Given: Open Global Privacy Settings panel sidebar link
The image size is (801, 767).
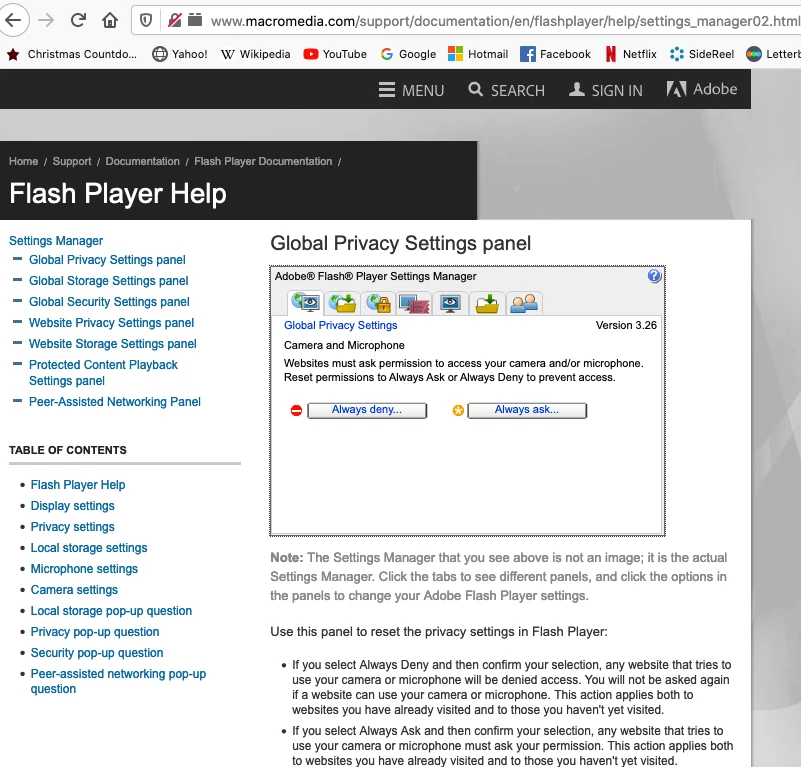Looking at the screenshot, I should pos(107,260).
